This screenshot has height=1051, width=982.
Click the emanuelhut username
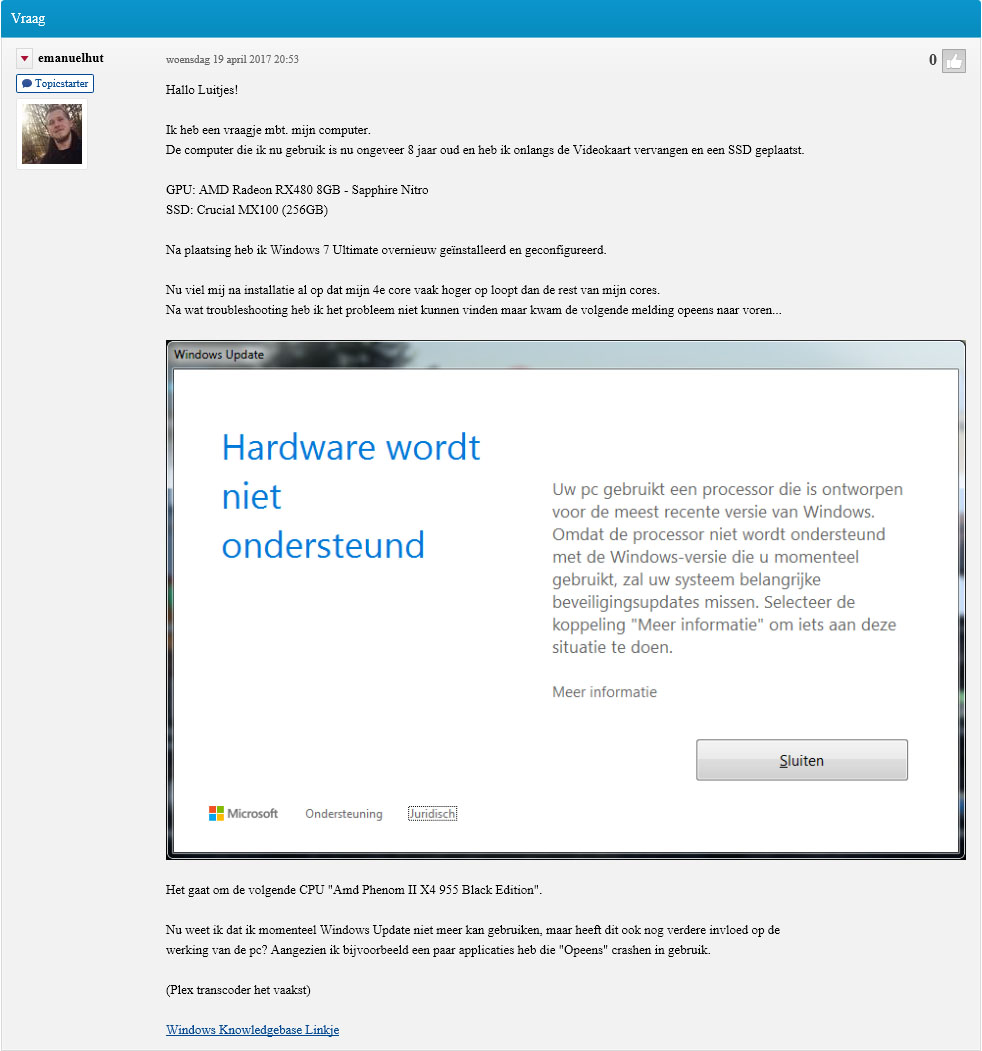click(x=71, y=58)
